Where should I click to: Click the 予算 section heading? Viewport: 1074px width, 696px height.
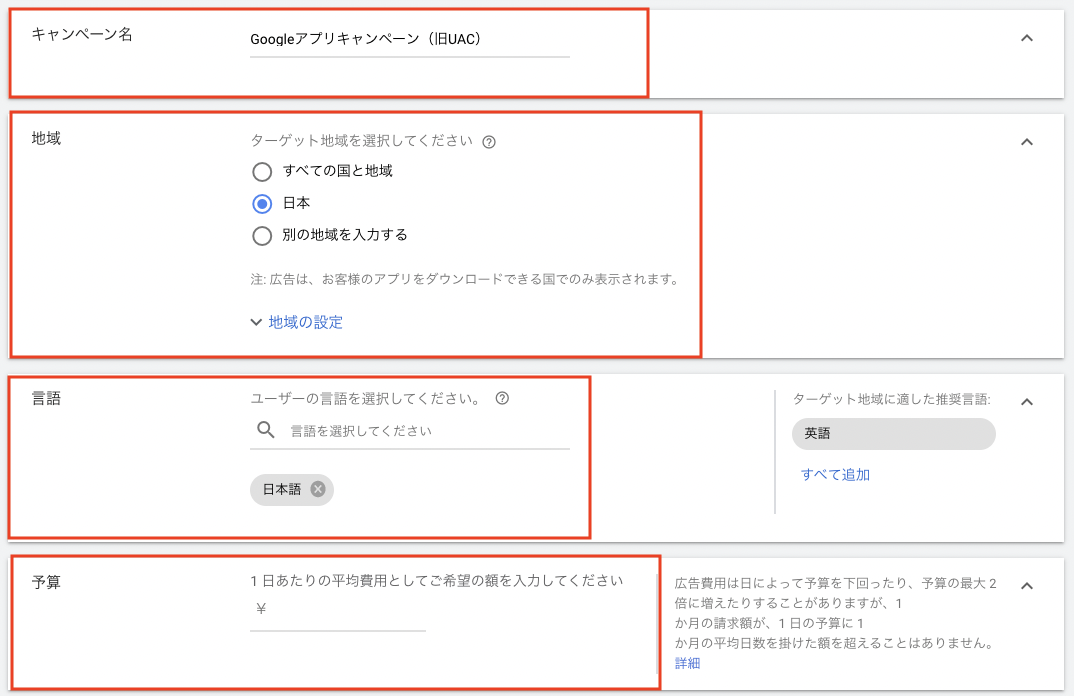click(46, 581)
